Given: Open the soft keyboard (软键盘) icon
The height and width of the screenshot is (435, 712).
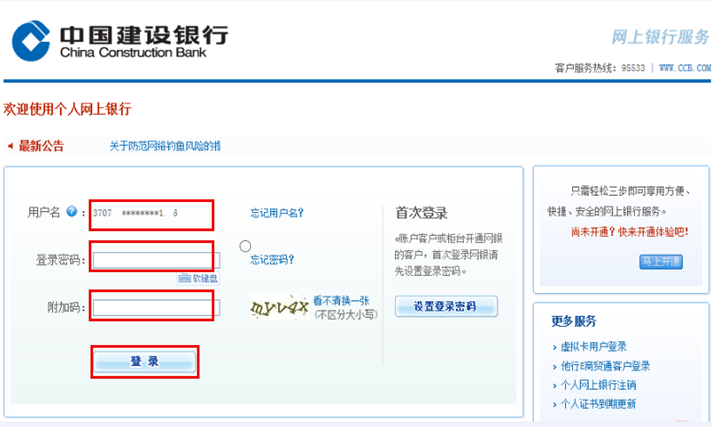Looking at the screenshot, I should 198,278.
